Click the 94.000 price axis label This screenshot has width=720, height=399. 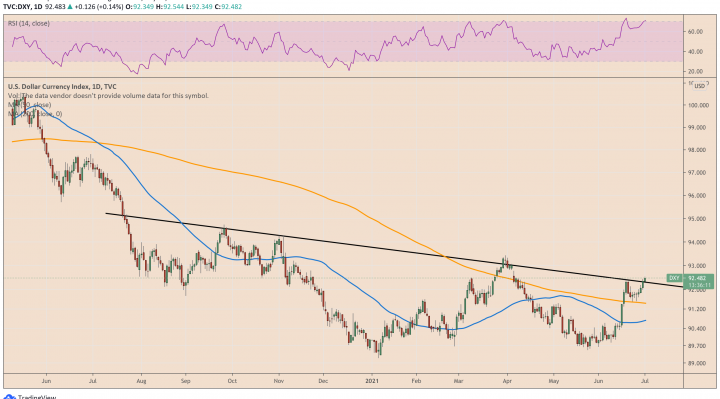698,242
